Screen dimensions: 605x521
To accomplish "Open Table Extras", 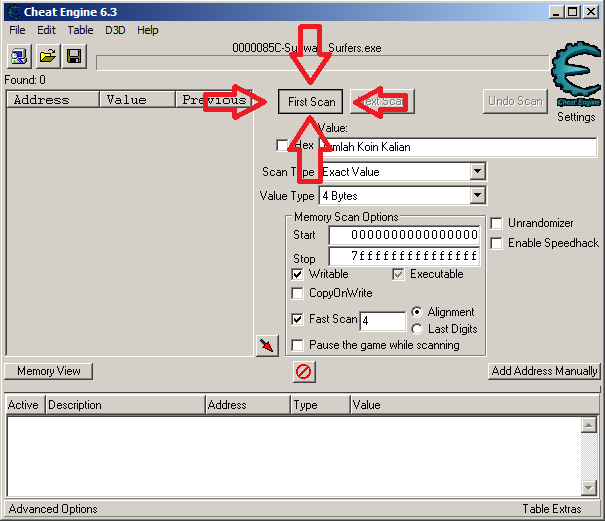I will [552, 509].
